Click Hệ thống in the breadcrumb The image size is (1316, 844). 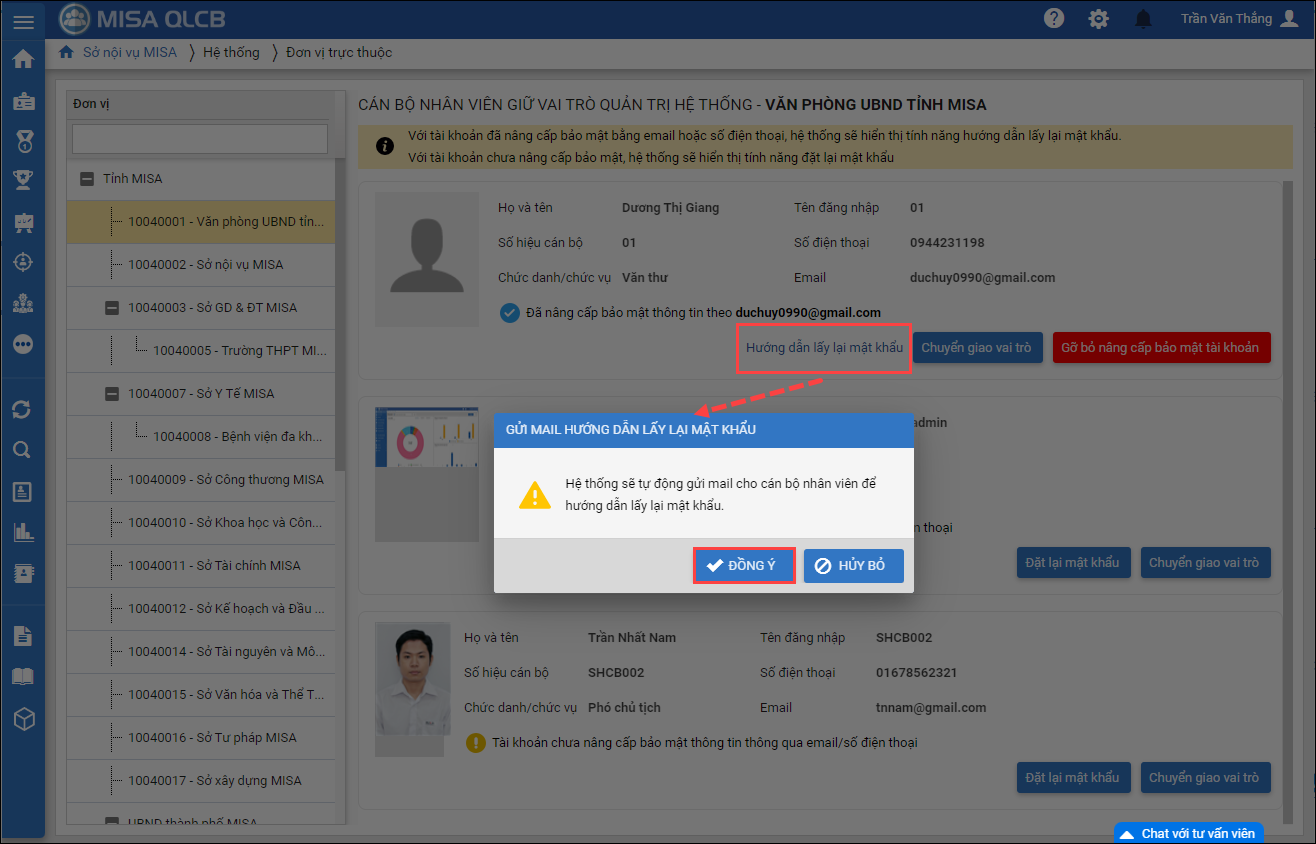(x=231, y=52)
